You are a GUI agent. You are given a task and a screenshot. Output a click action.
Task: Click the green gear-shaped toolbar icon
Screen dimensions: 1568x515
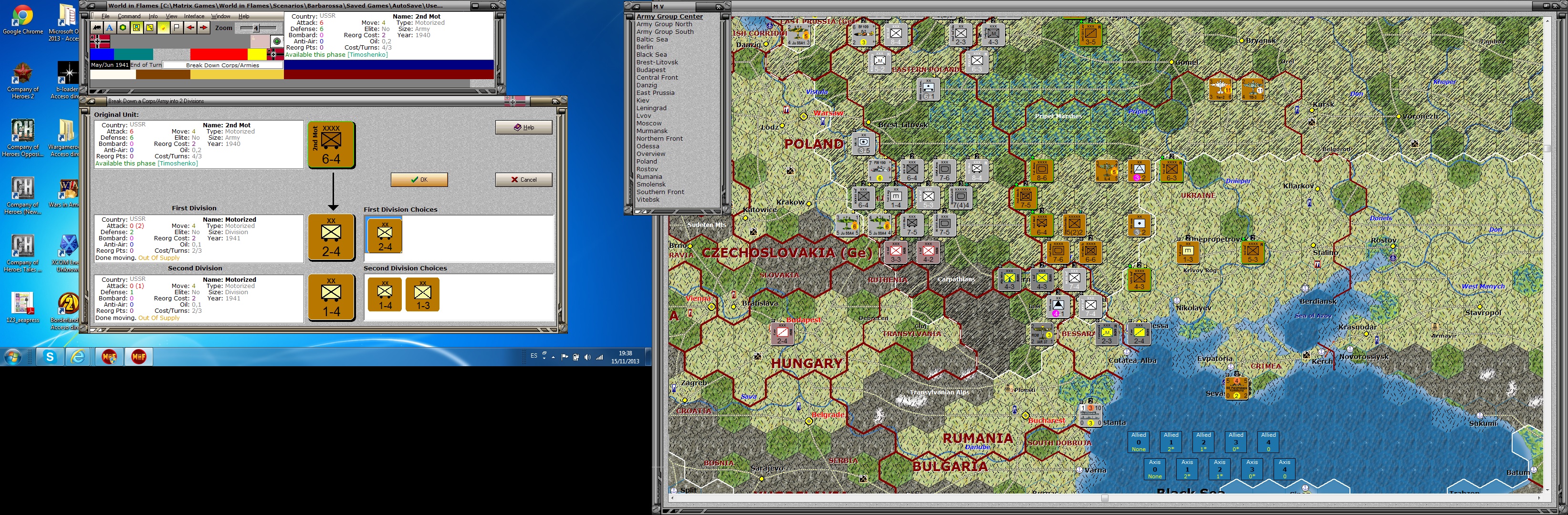click(x=123, y=28)
